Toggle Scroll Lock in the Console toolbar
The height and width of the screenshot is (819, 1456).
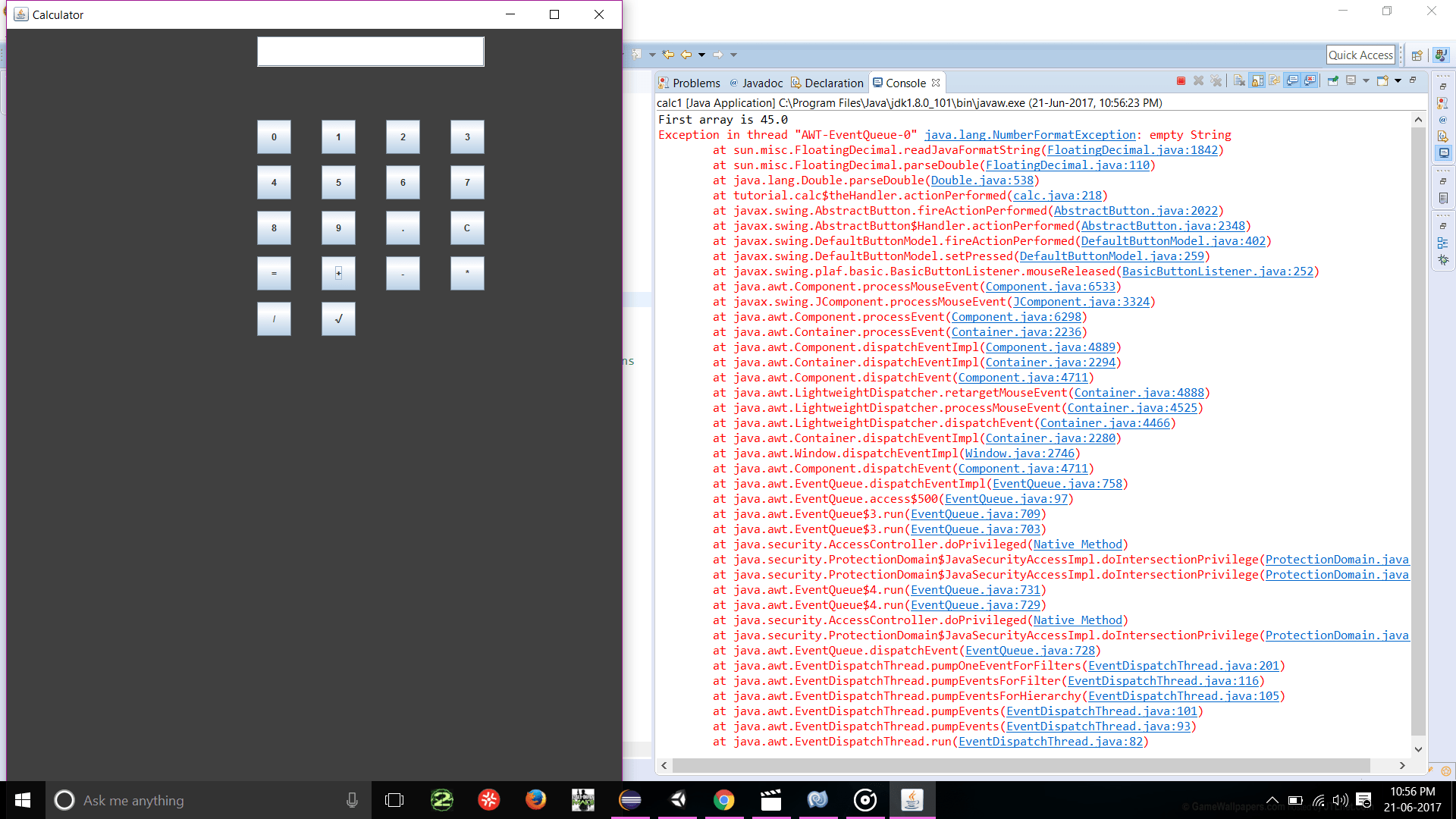1257,80
